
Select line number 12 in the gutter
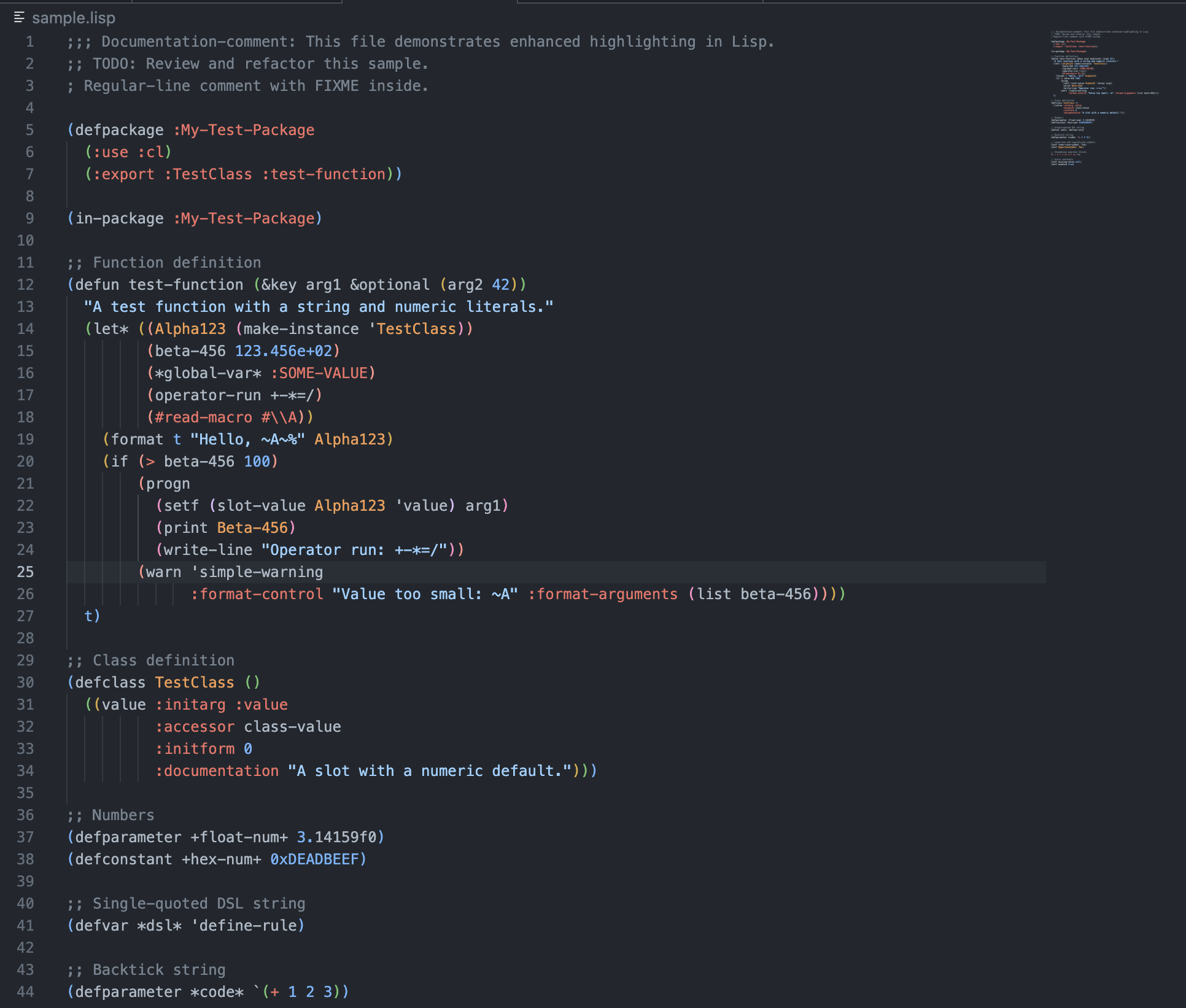click(25, 285)
